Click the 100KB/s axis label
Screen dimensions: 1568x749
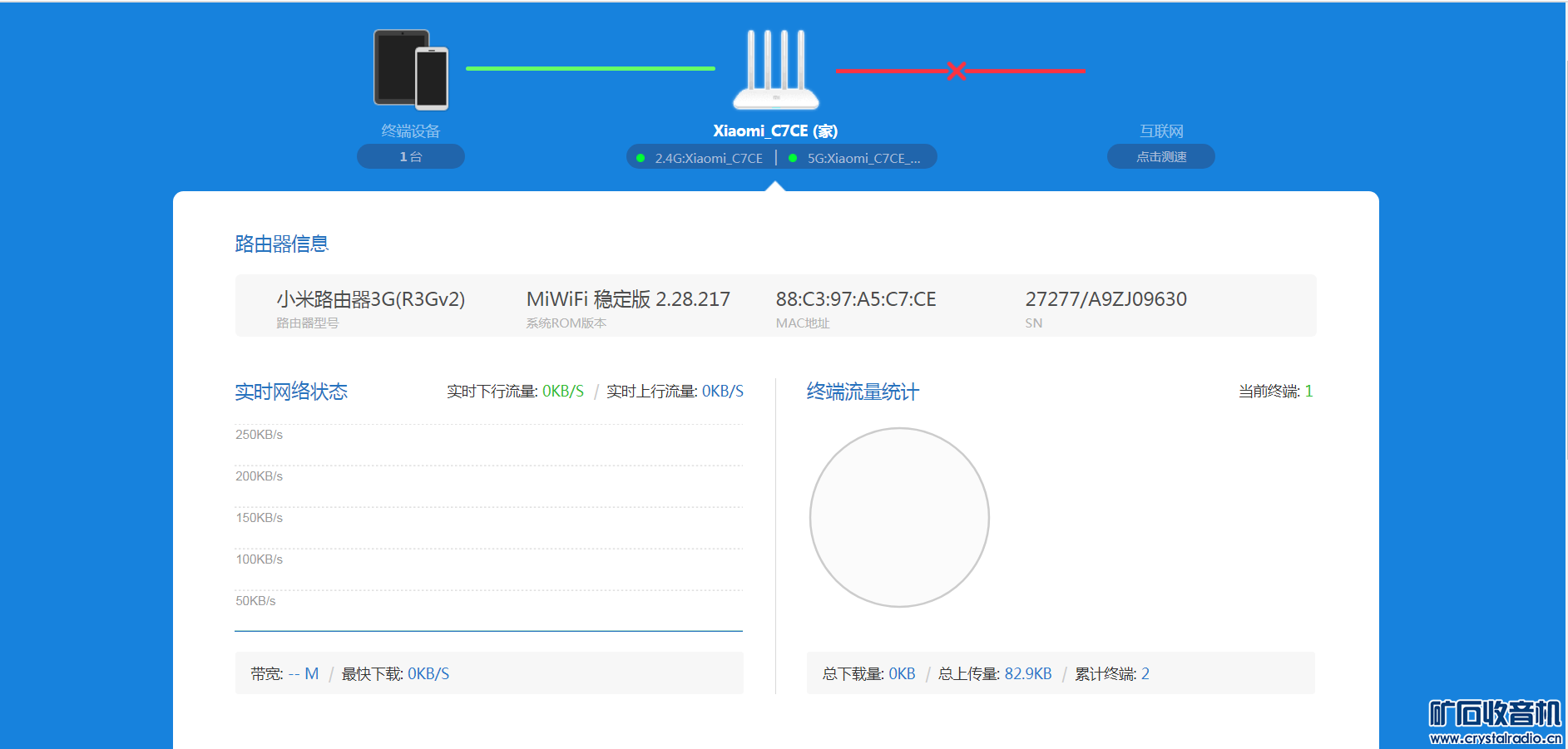coord(260,559)
